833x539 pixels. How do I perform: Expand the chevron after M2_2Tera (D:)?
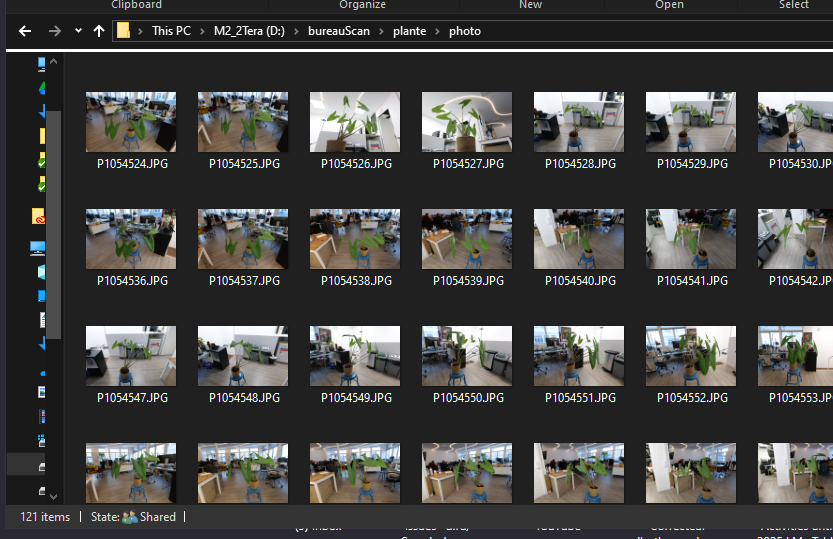(x=296, y=31)
